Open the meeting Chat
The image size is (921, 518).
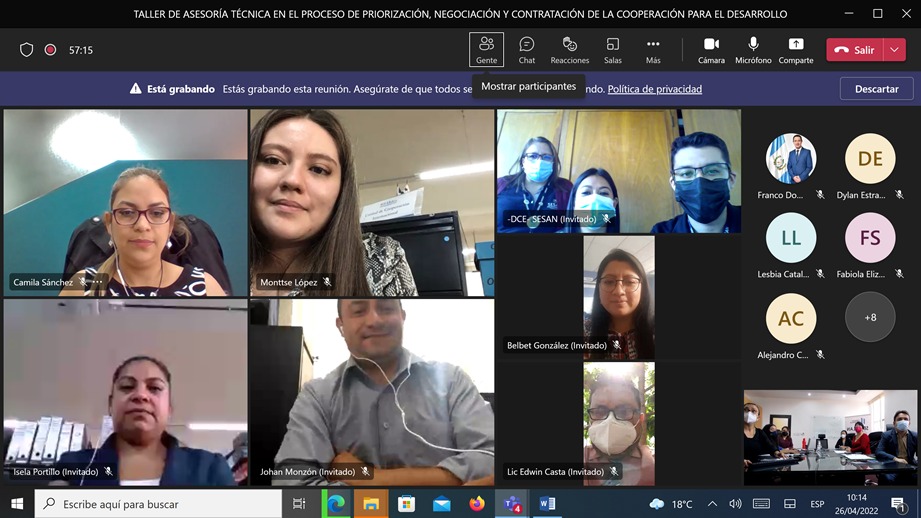pos(527,50)
